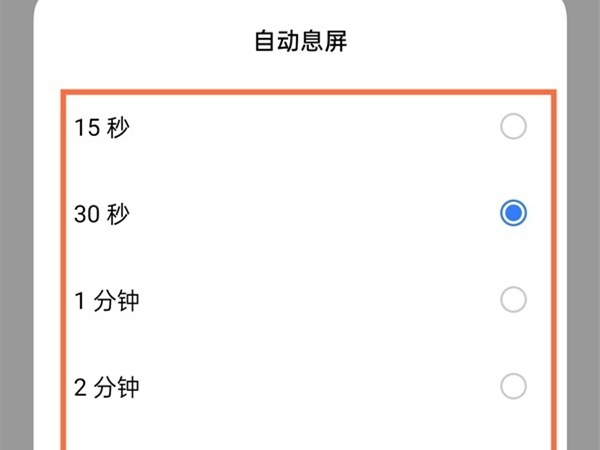The image size is (600, 450).
Task: Click empty row space beside 15 秒
Action: (300, 128)
